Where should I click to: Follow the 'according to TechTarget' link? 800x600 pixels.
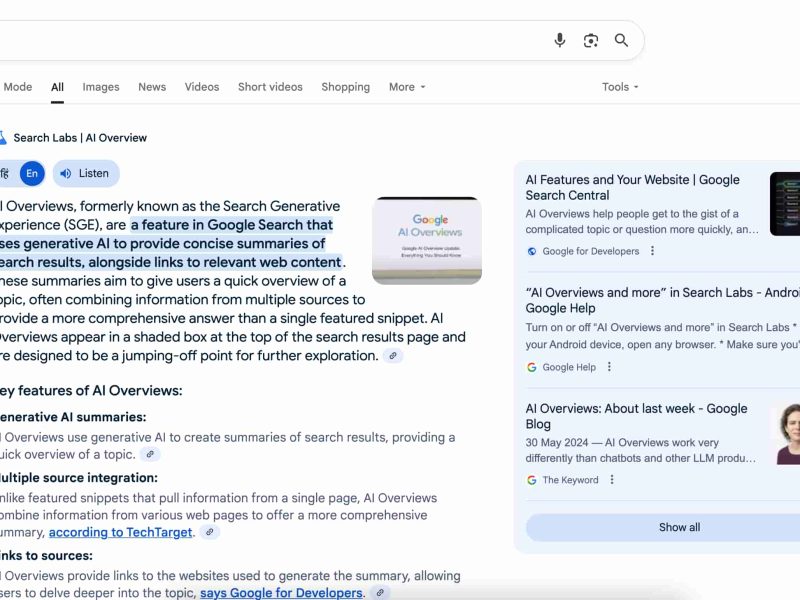[120, 533]
